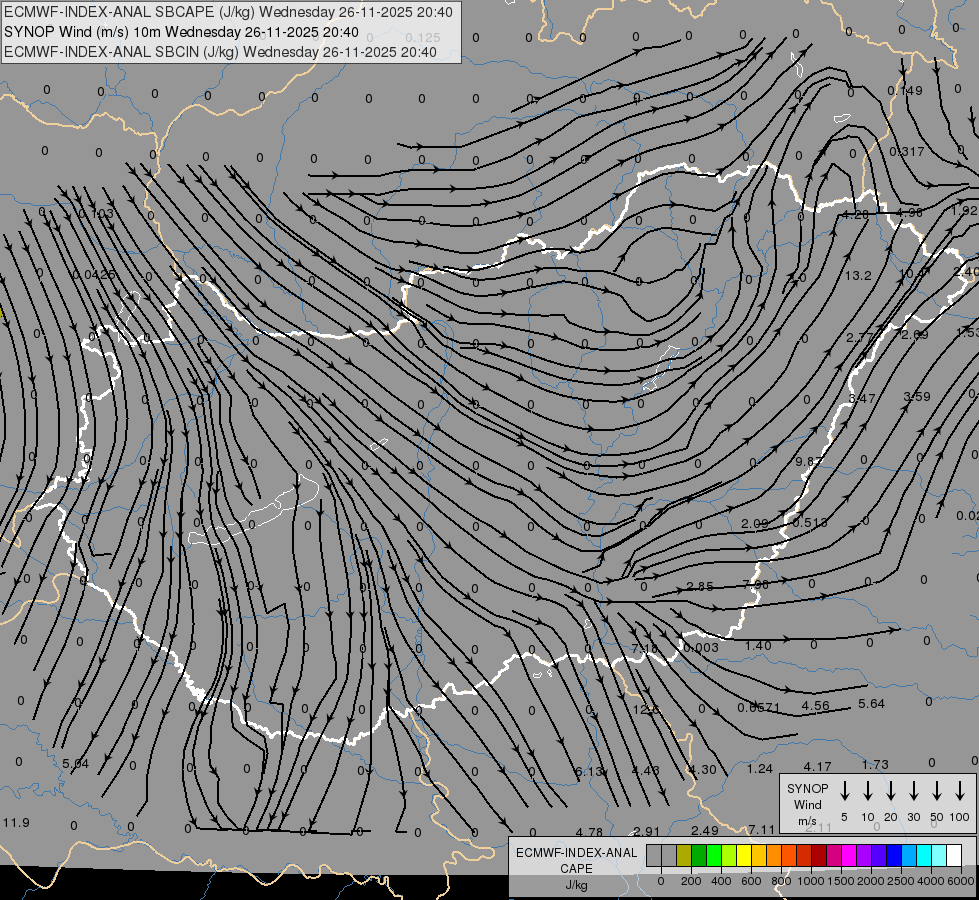Click the 100 m/s wind arrow symbol
This screenshot has height=900, width=979.
coord(960,791)
